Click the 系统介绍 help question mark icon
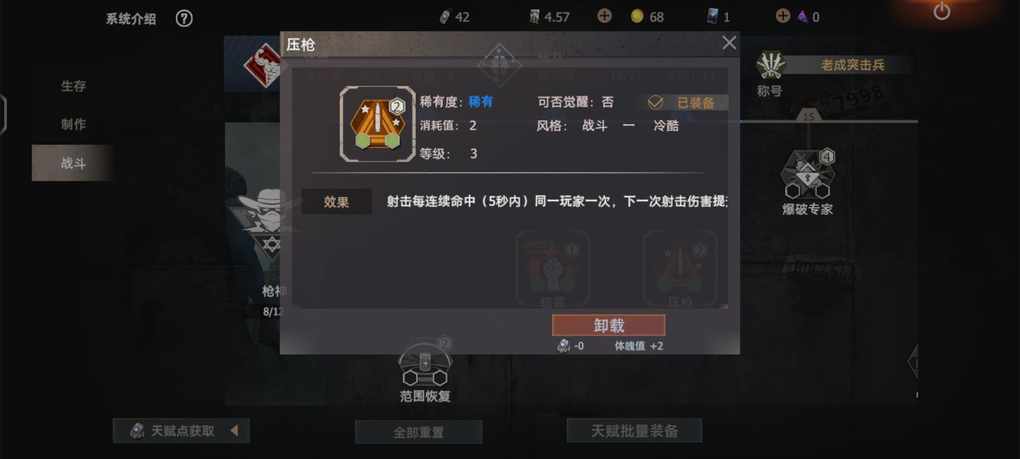 click(184, 19)
